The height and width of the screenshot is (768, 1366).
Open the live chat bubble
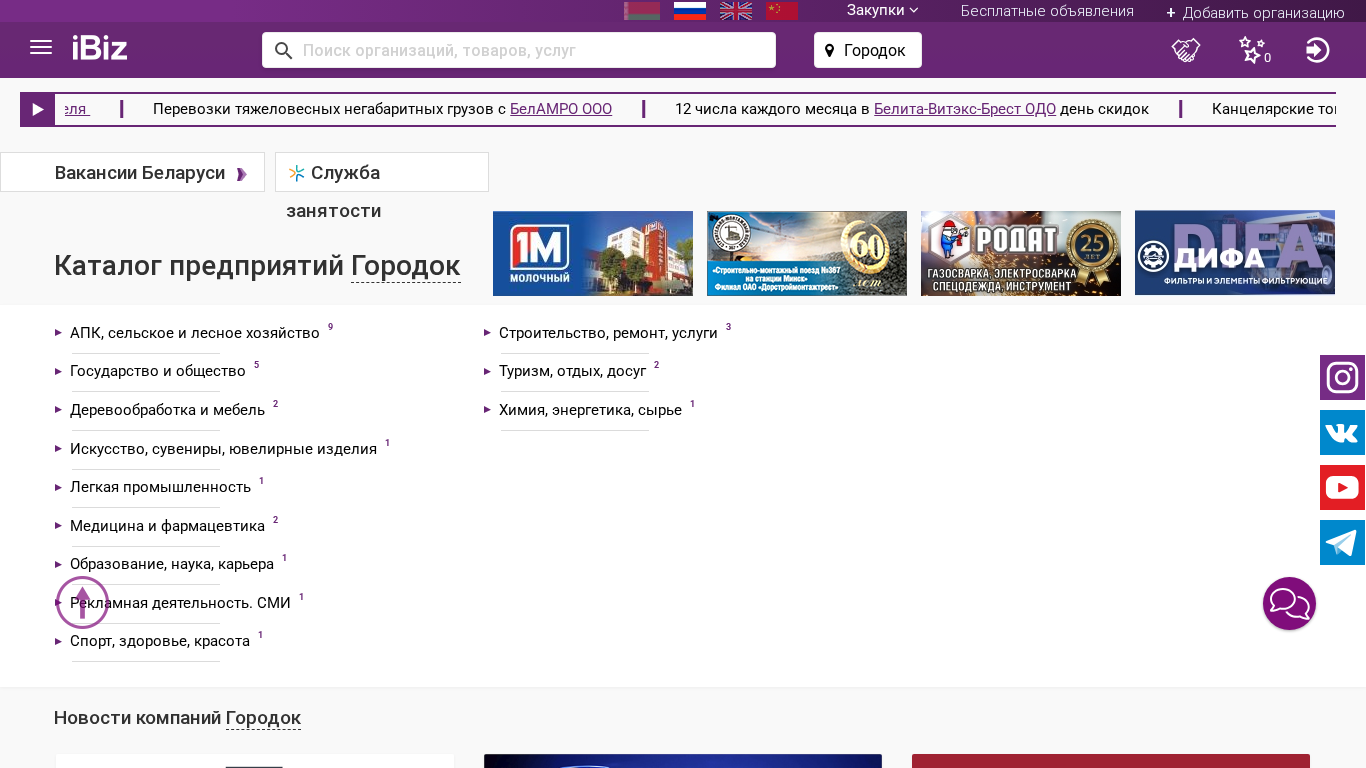click(x=1289, y=604)
